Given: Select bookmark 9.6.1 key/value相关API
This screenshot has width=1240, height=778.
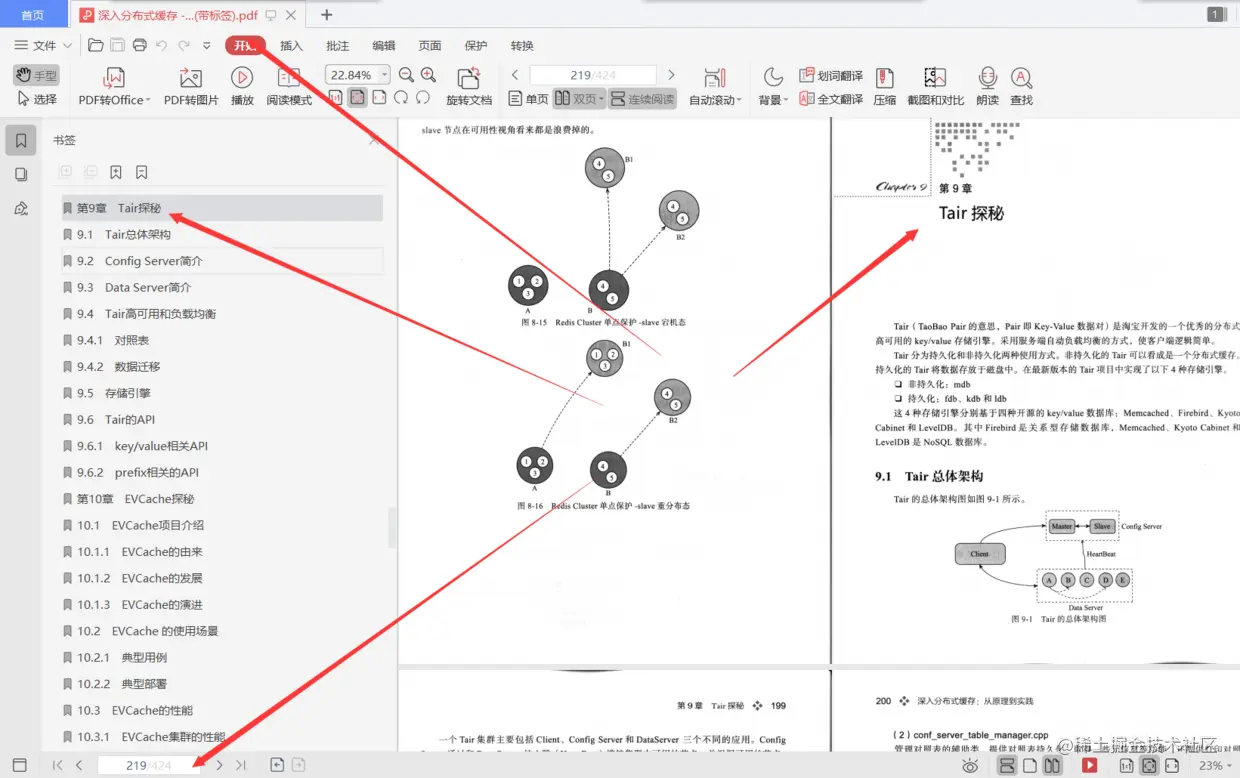Looking at the screenshot, I should click(x=222, y=446).
